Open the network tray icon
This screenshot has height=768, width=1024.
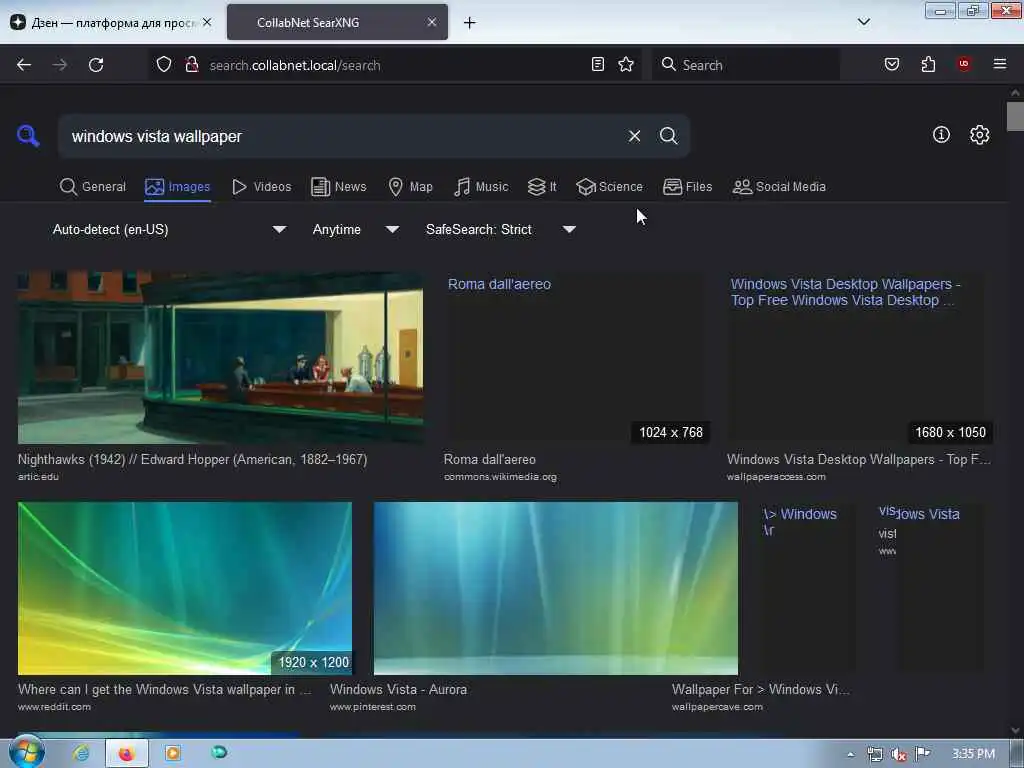875,754
